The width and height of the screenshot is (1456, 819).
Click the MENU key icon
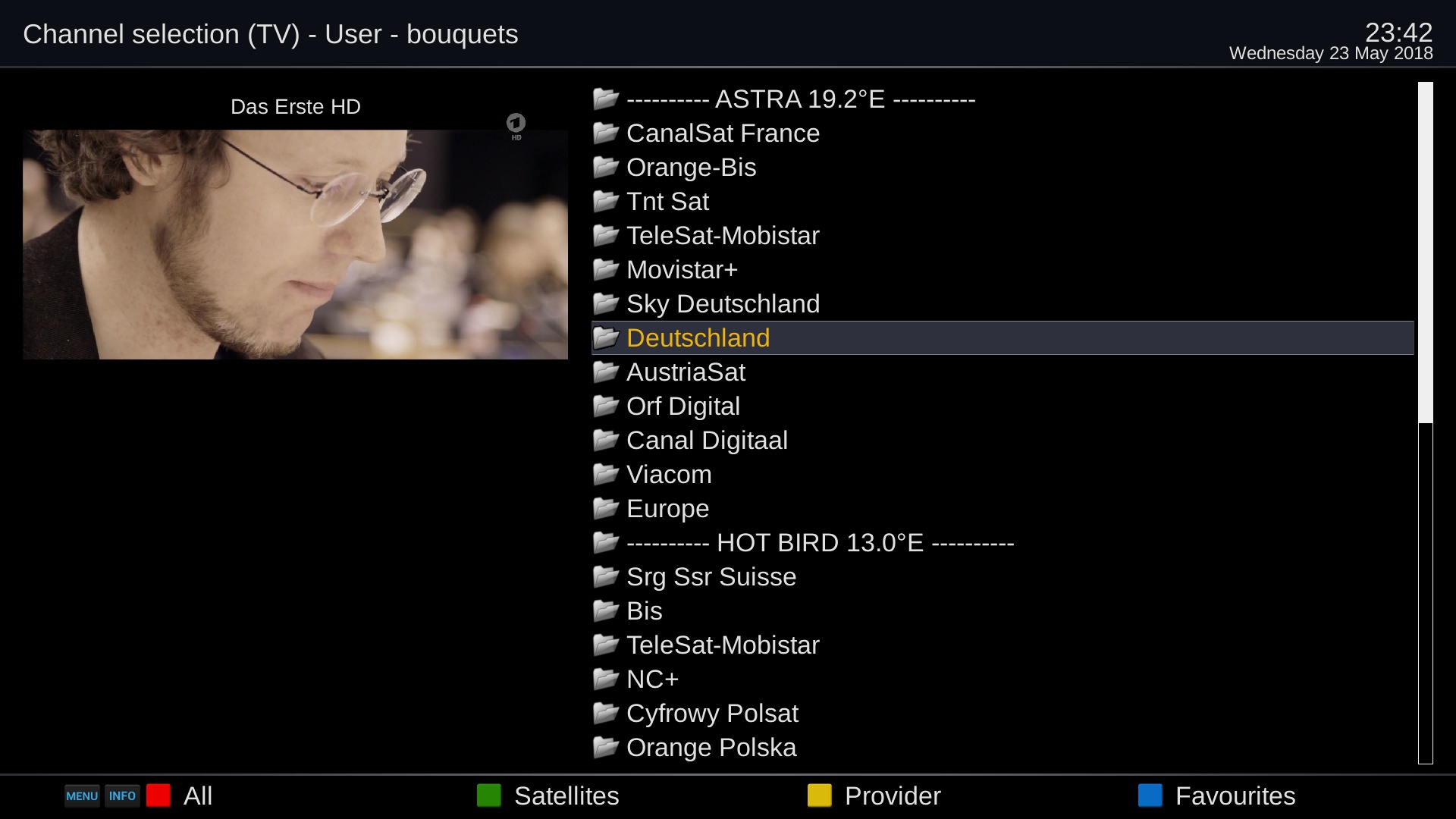pos(82,795)
